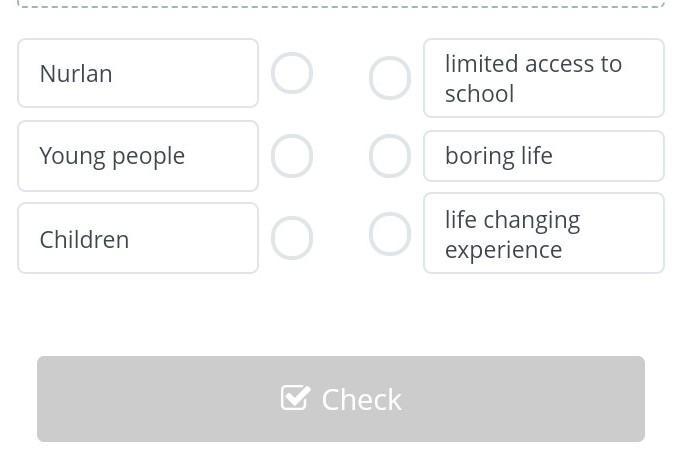Choose the circle next to boring life
The width and height of the screenshot is (682, 464).
(x=390, y=156)
